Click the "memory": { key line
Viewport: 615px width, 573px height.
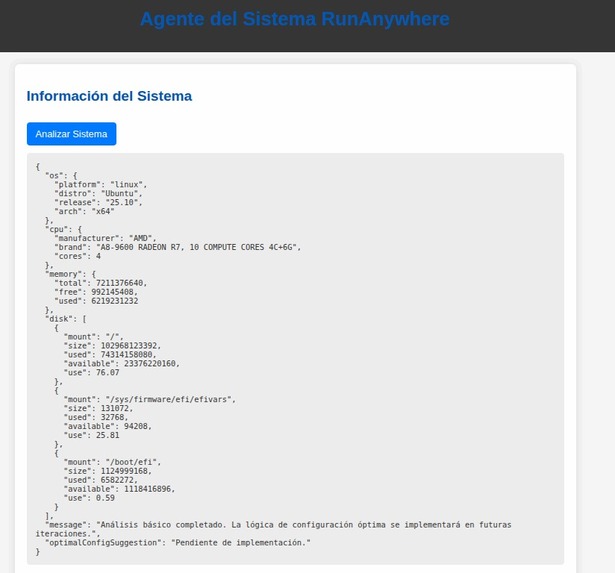71,274
